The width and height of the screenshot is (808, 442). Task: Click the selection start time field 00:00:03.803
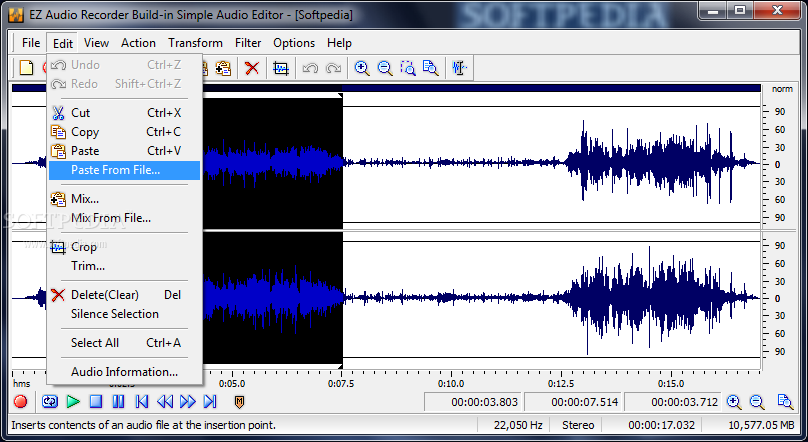click(x=473, y=402)
